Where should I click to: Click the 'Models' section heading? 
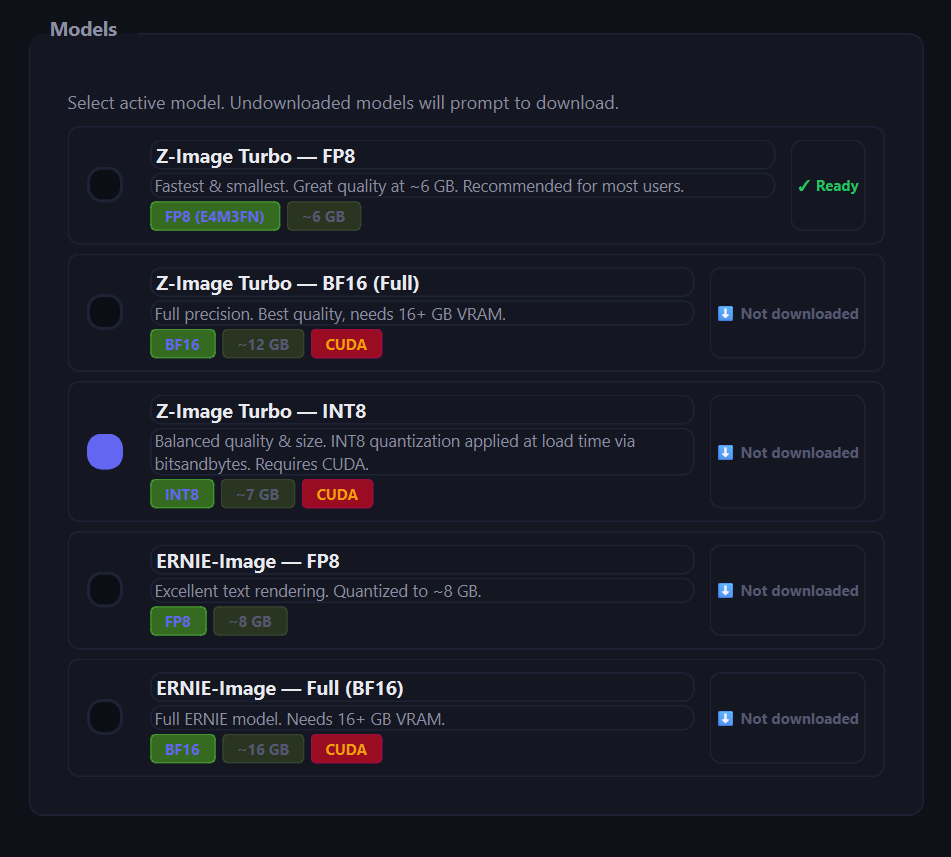tap(84, 29)
